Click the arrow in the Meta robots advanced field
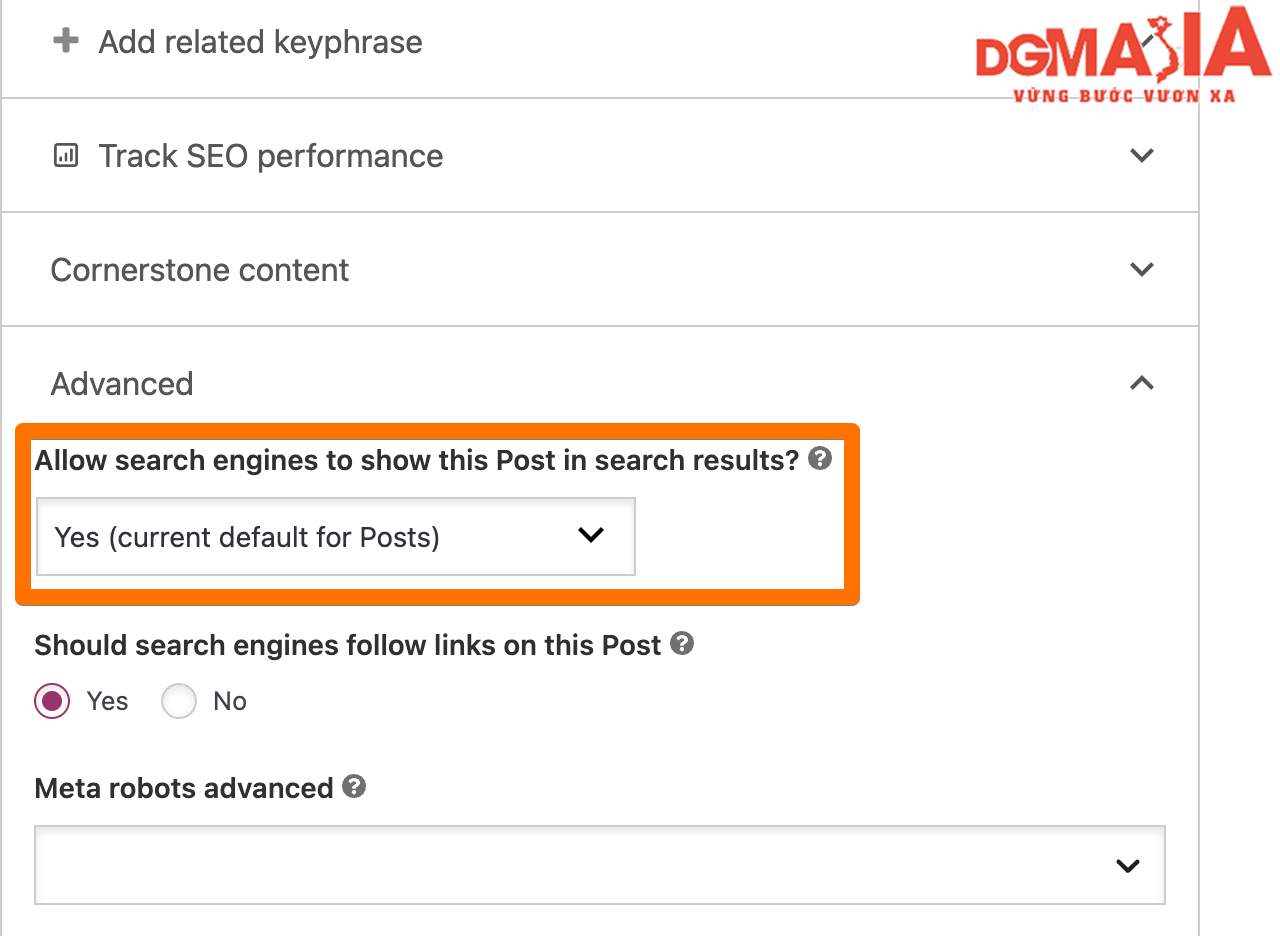Screen dimensions: 1280x936 [x=1128, y=866]
